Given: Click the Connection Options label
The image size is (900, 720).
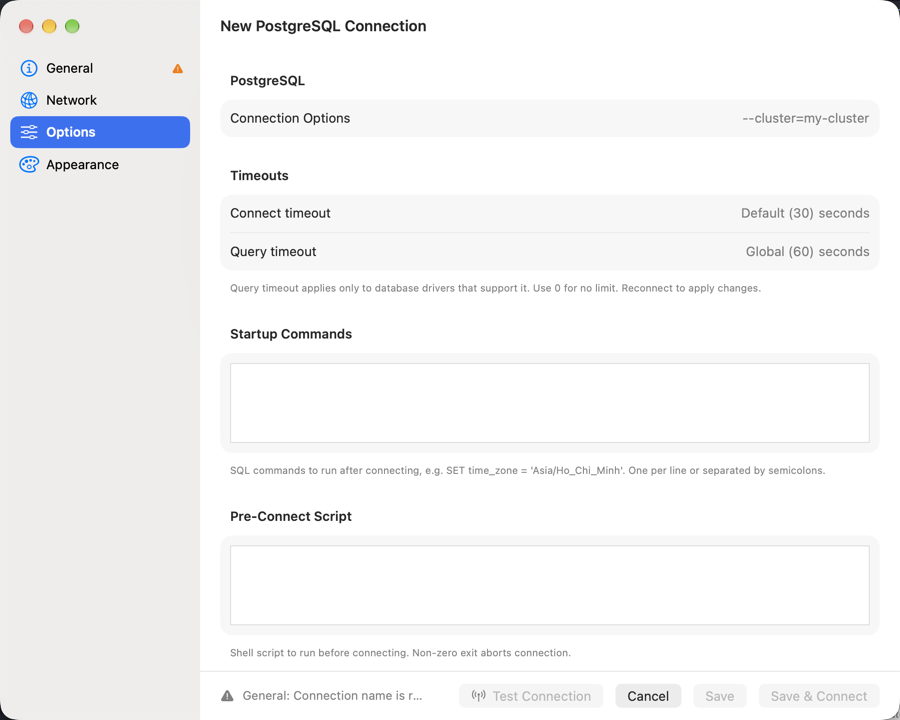Looking at the screenshot, I should 290,118.
